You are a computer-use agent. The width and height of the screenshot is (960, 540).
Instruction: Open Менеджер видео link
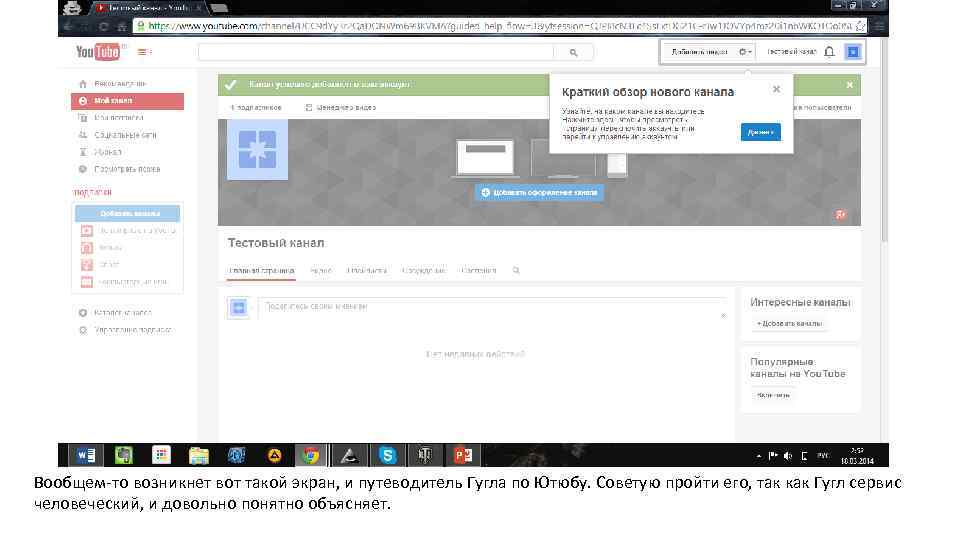(x=340, y=108)
